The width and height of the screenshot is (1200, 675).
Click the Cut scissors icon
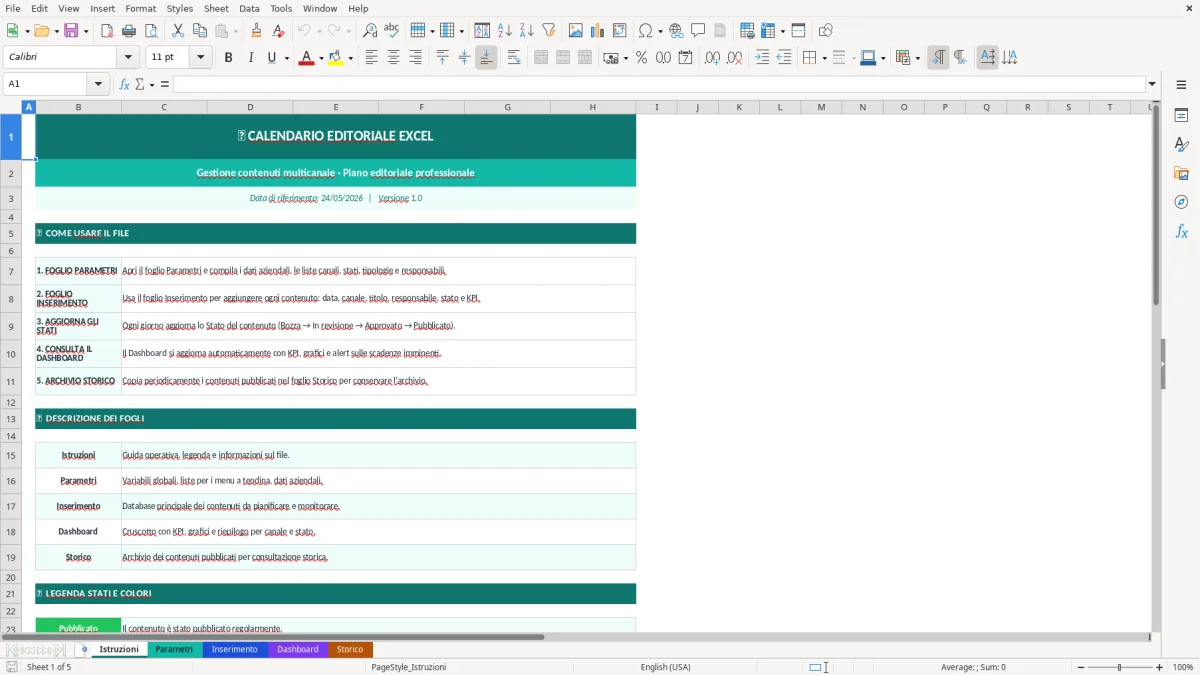[x=178, y=31]
